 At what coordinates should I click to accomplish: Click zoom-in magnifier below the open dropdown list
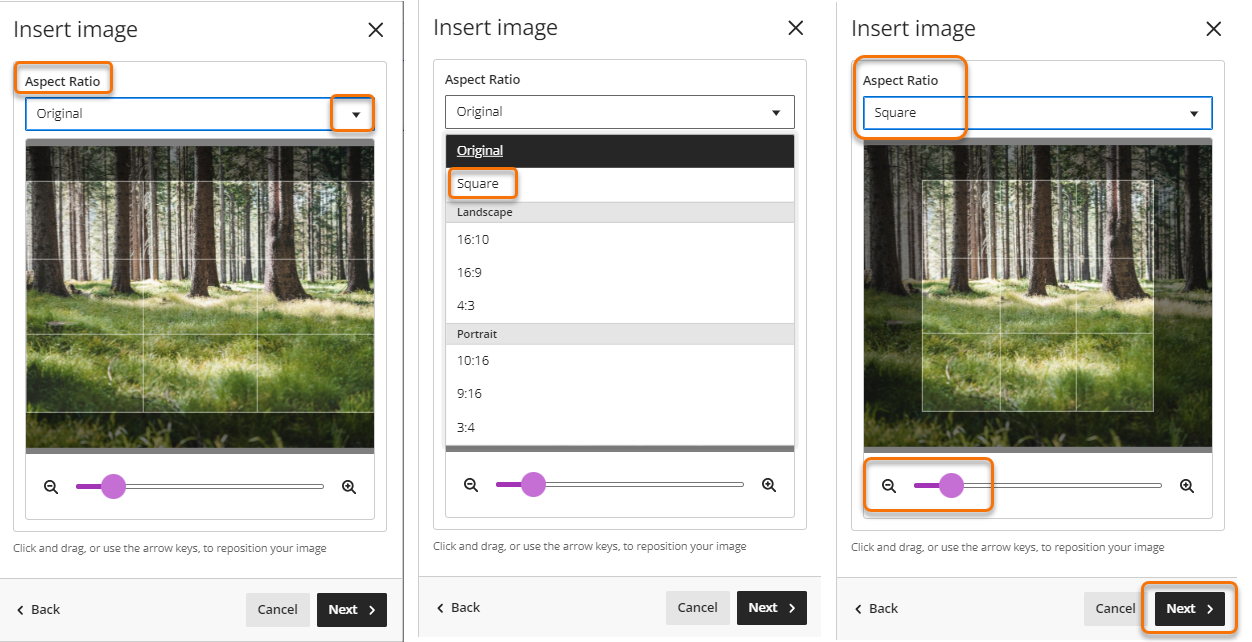coord(769,485)
